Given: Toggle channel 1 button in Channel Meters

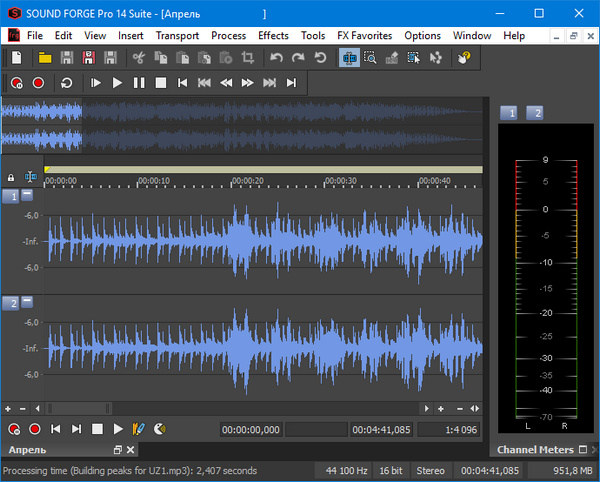Looking at the screenshot, I should pyautogui.click(x=509, y=113).
